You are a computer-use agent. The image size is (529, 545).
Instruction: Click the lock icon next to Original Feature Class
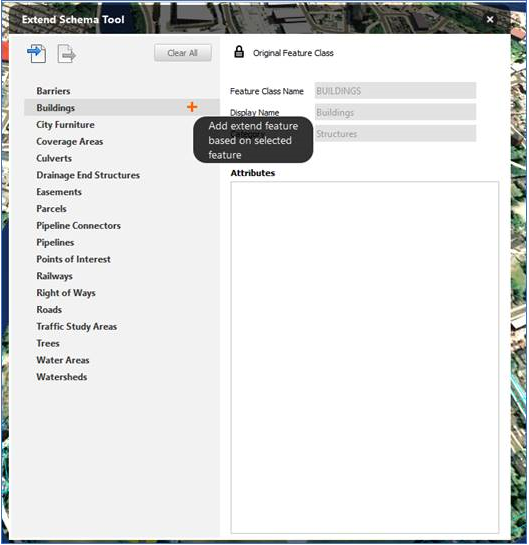(239, 52)
